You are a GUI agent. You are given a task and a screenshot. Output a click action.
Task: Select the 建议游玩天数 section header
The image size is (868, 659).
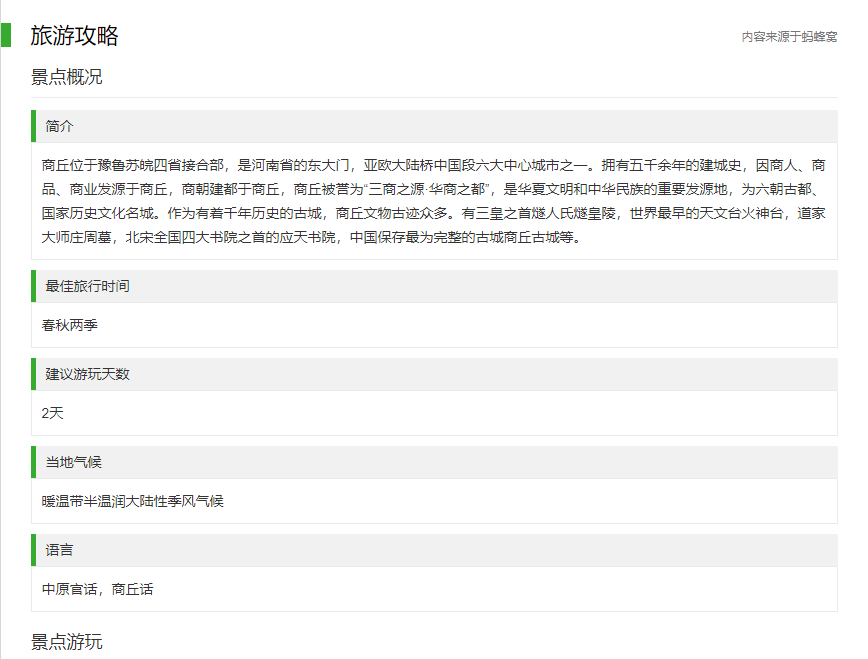[x=87, y=374]
